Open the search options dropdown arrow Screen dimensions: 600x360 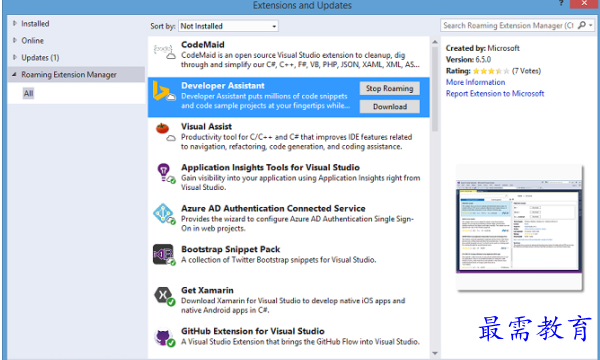(x=591, y=26)
